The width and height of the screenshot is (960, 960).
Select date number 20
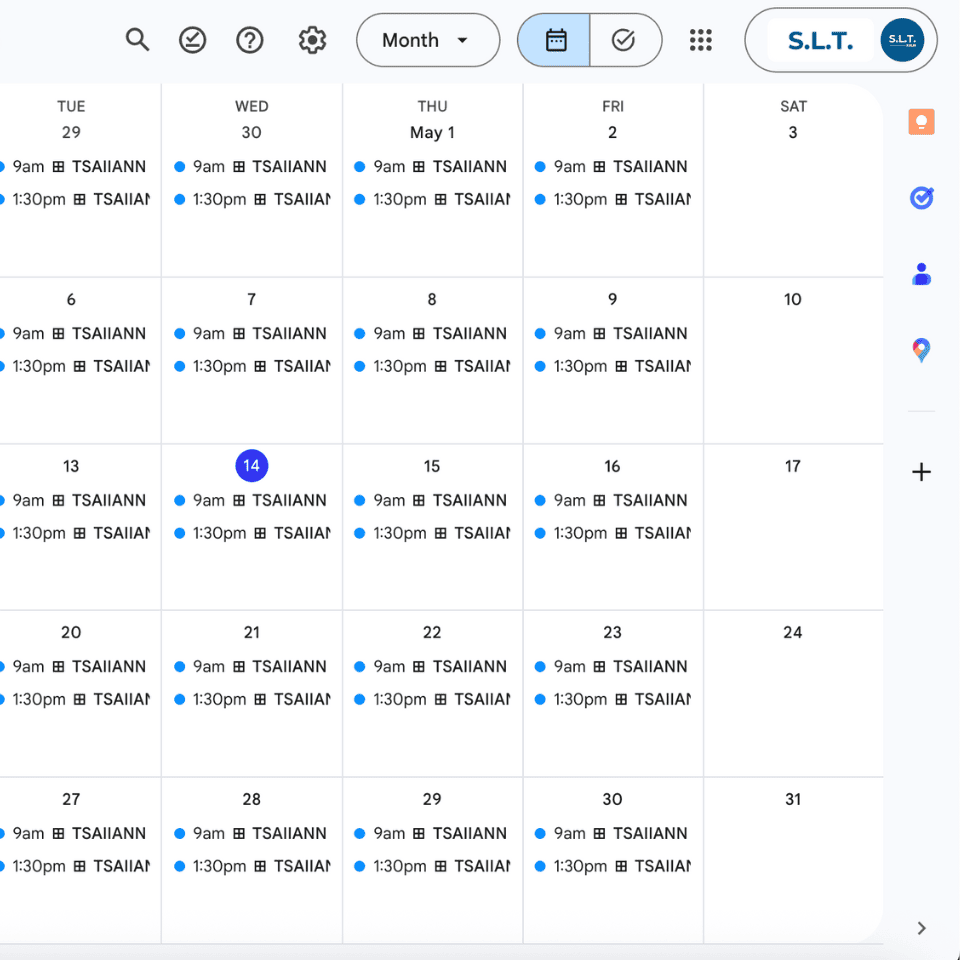(71, 632)
